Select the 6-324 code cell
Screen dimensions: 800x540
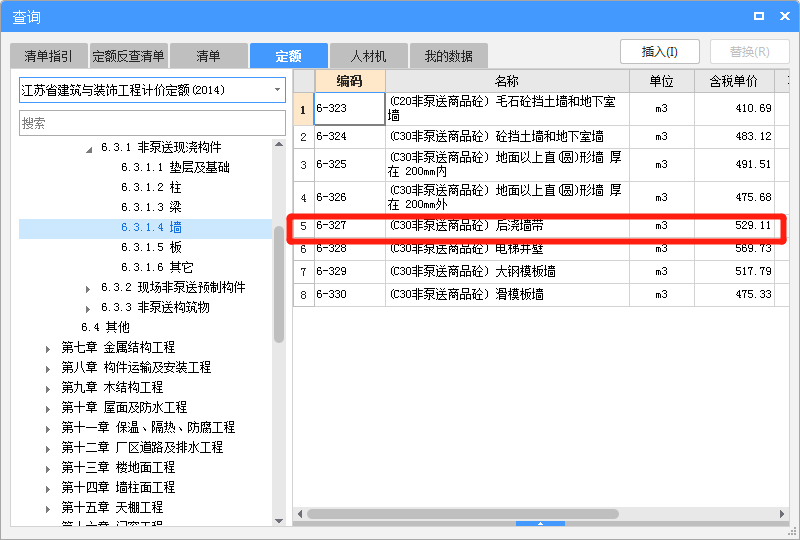349,136
